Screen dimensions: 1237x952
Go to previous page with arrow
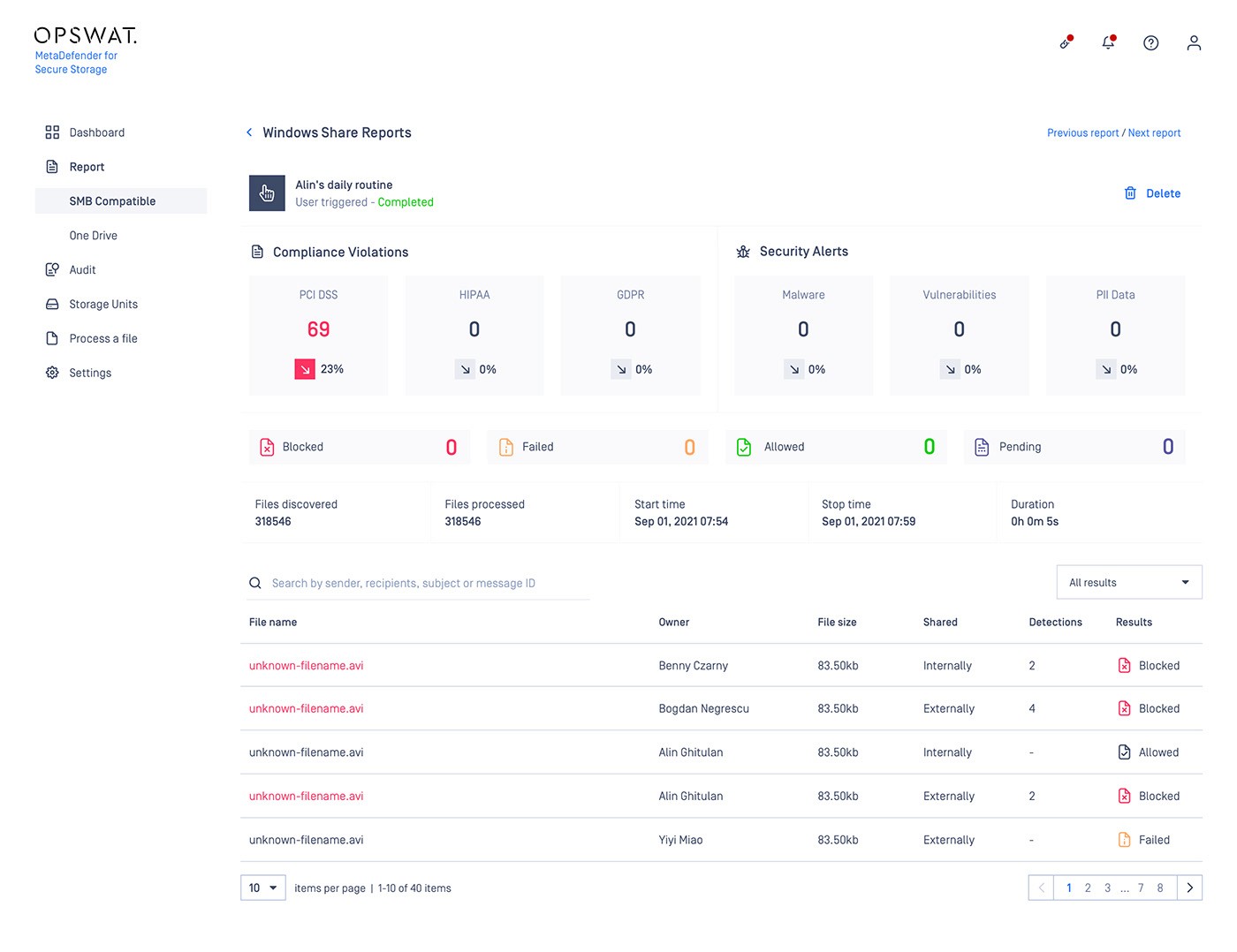pyautogui.click(x=1042, y=888)
